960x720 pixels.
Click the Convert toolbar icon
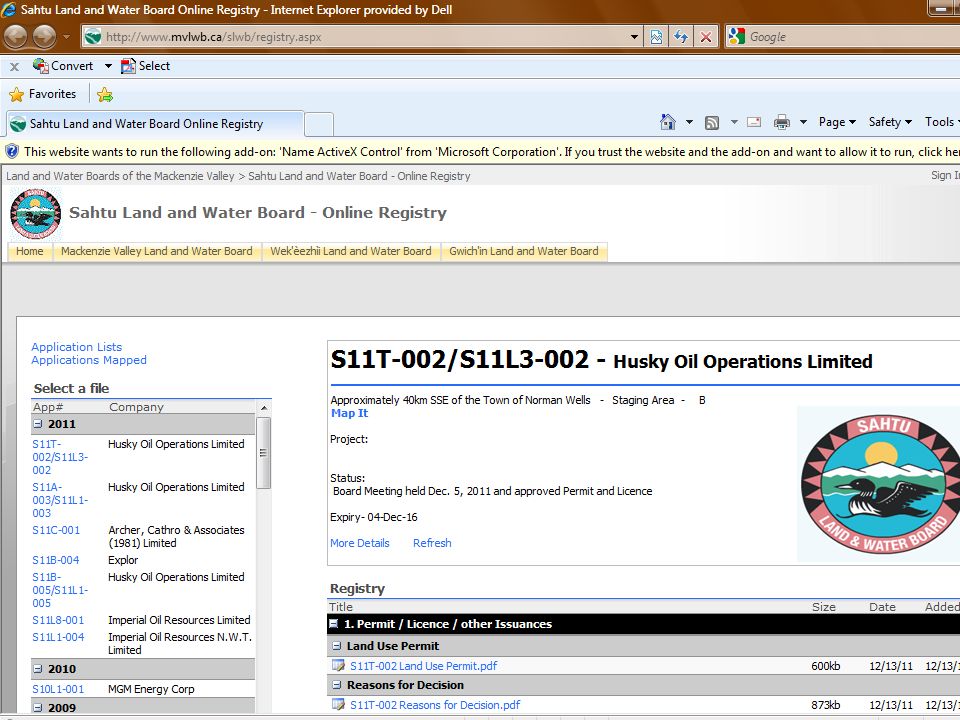40,66
